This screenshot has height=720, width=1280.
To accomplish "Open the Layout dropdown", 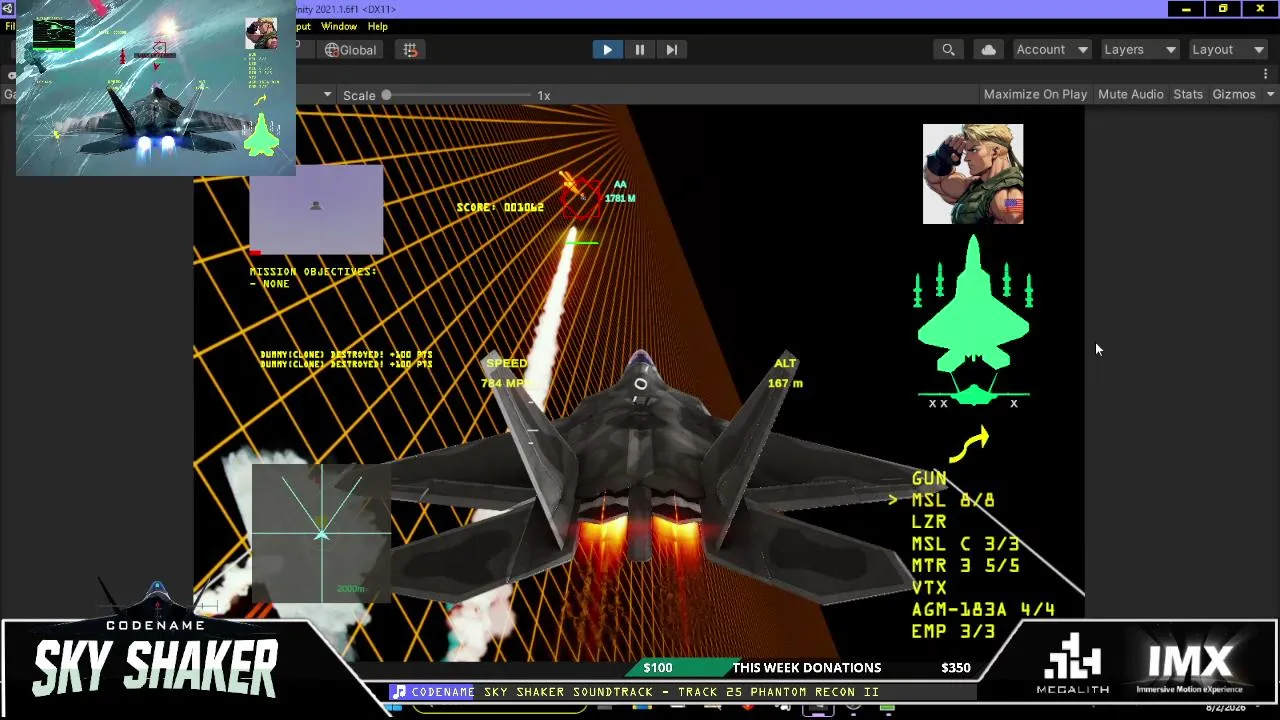I will tap(1227, 50).
